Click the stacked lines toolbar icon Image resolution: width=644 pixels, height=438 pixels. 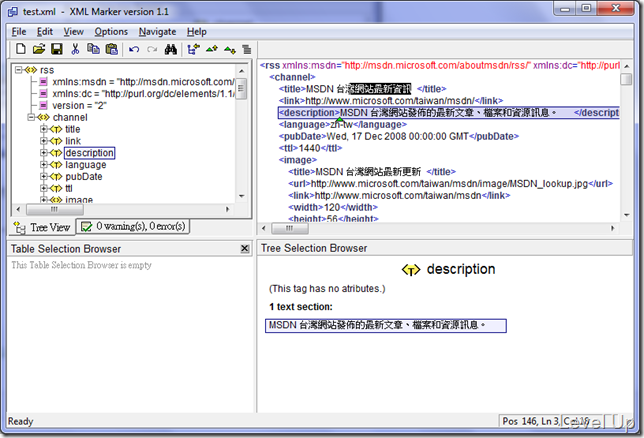247,50
